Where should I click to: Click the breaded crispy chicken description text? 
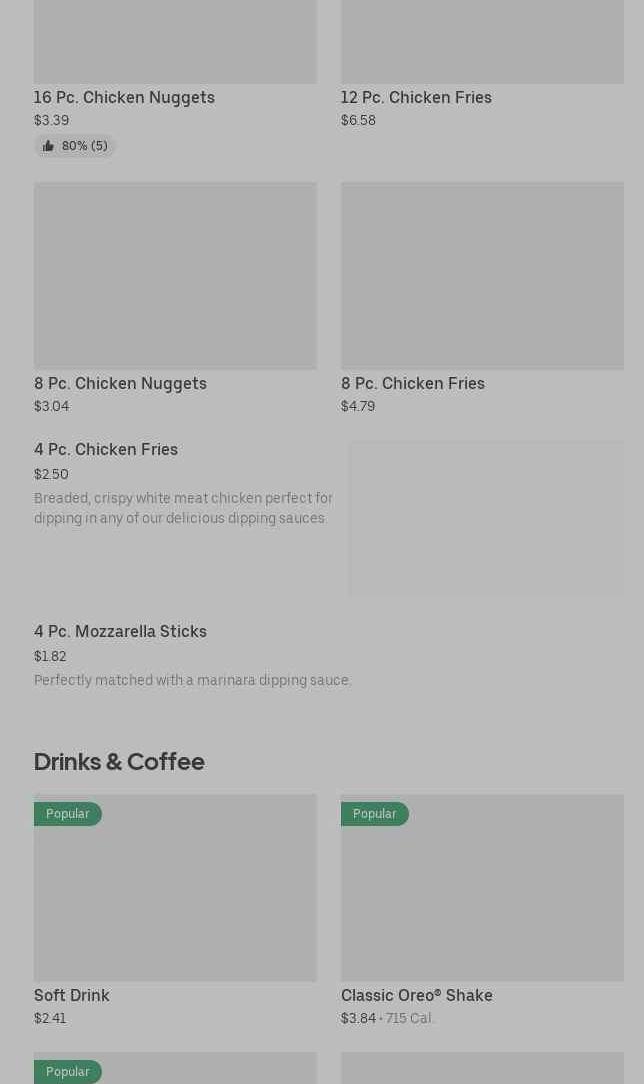(x=183, y=508)
